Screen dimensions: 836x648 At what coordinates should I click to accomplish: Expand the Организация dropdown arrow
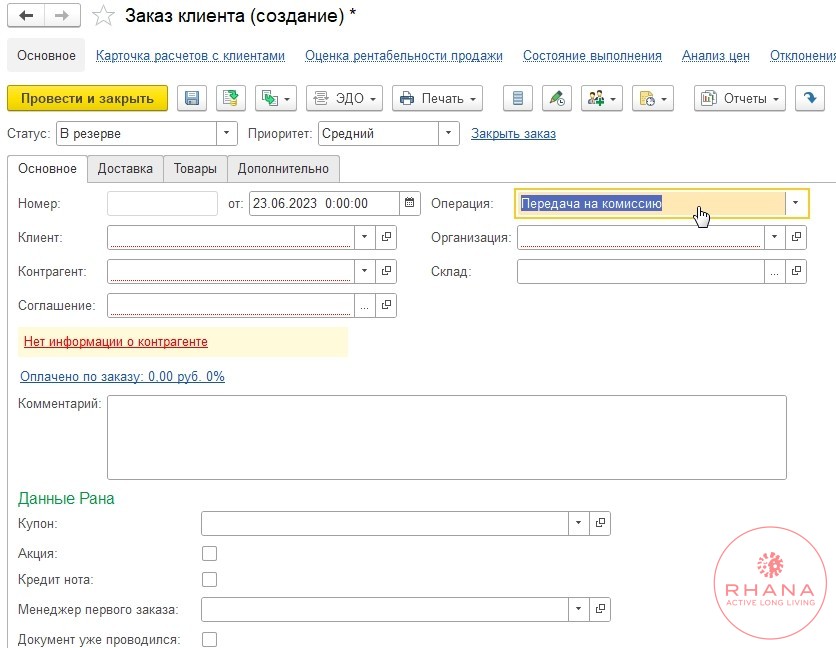point(775,237)
